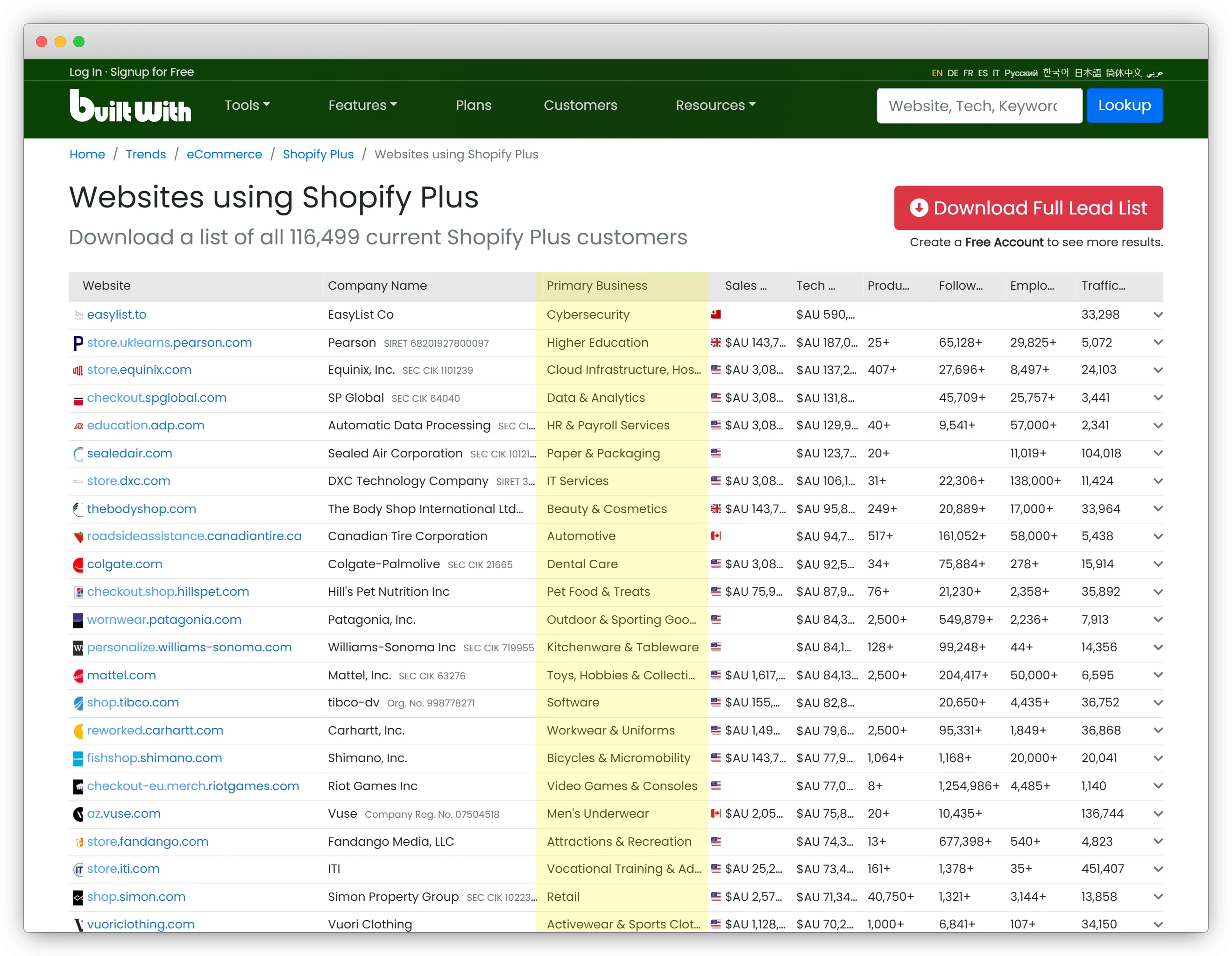Click the Canadian Tire favicon beside roadsideassistance.canadiantire.ca

pos(78,537)
